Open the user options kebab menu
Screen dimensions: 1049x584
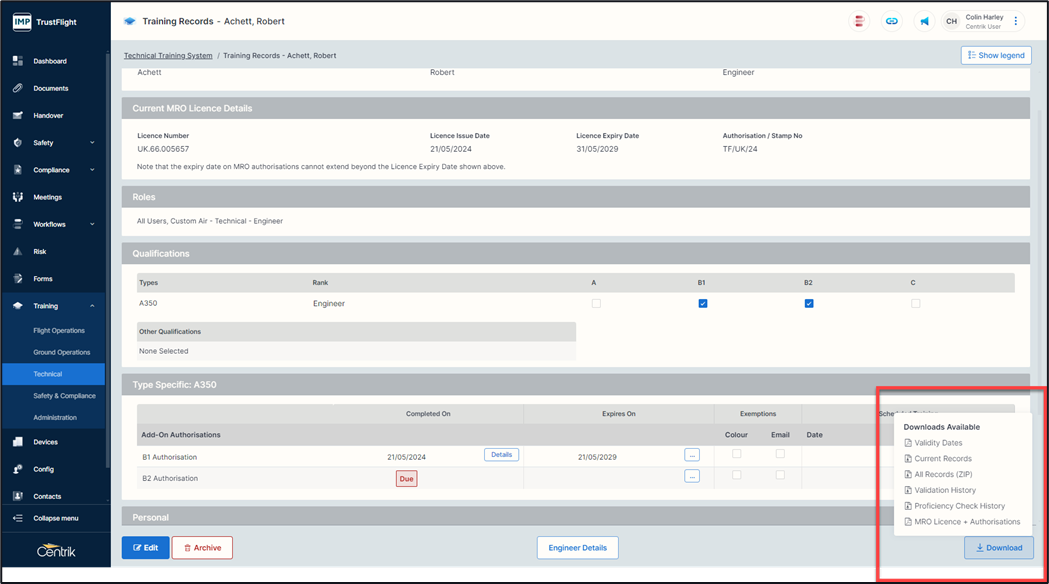(x=1016, y=21)
